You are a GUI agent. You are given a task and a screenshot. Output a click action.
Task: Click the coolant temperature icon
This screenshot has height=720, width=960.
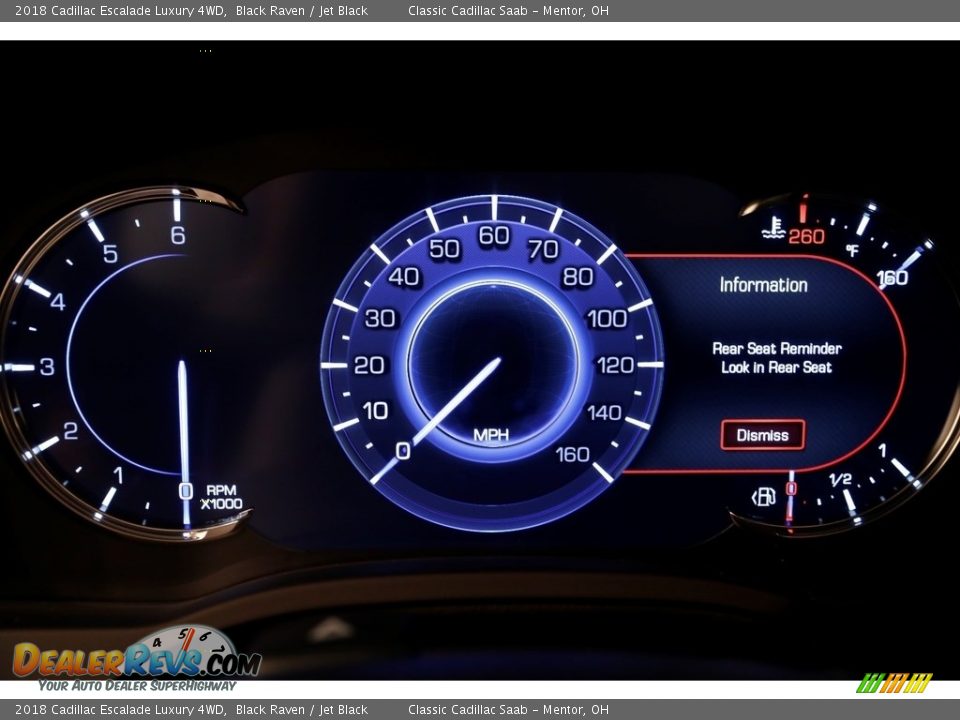[x=773, y=229]
